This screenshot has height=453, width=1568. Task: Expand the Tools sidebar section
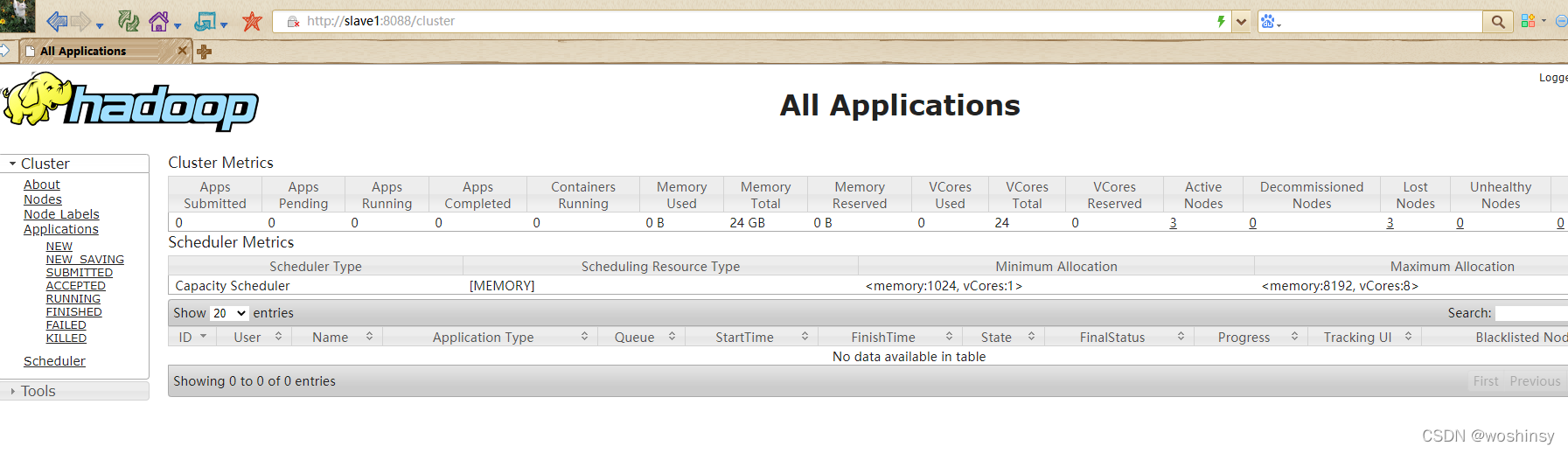point(74,391)
